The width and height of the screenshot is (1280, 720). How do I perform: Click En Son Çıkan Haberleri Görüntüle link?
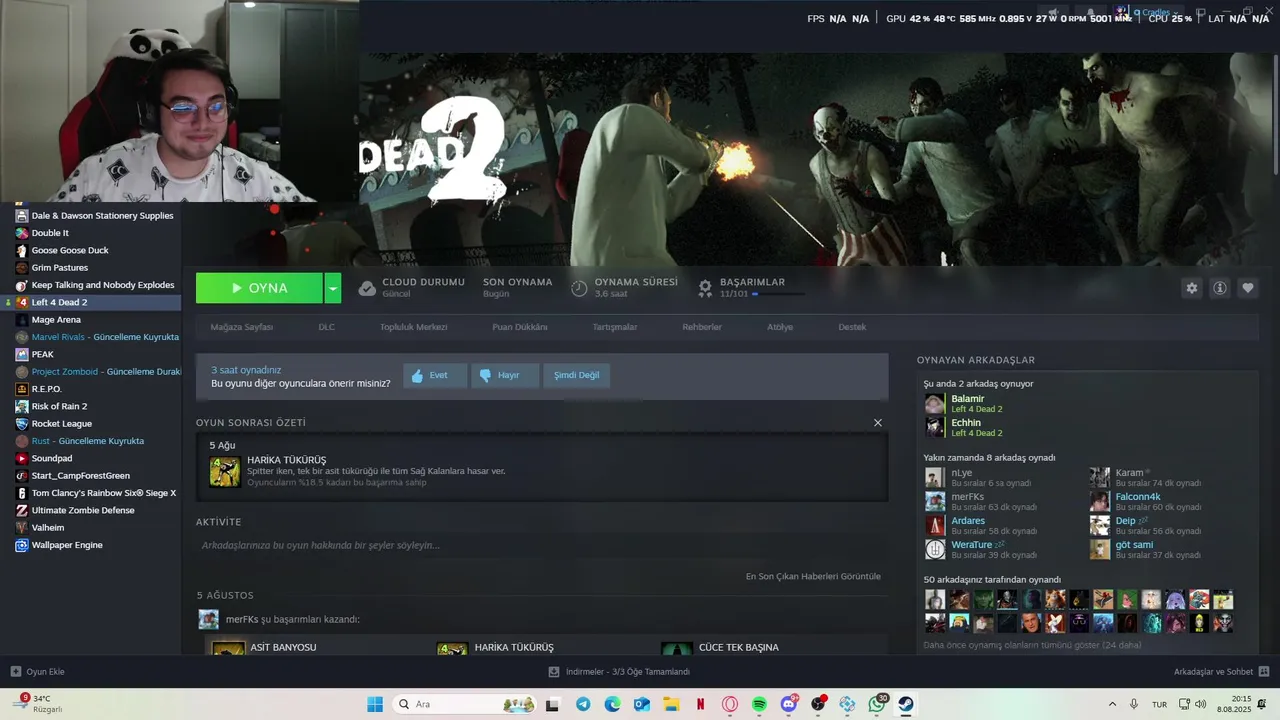click(813, 576)
